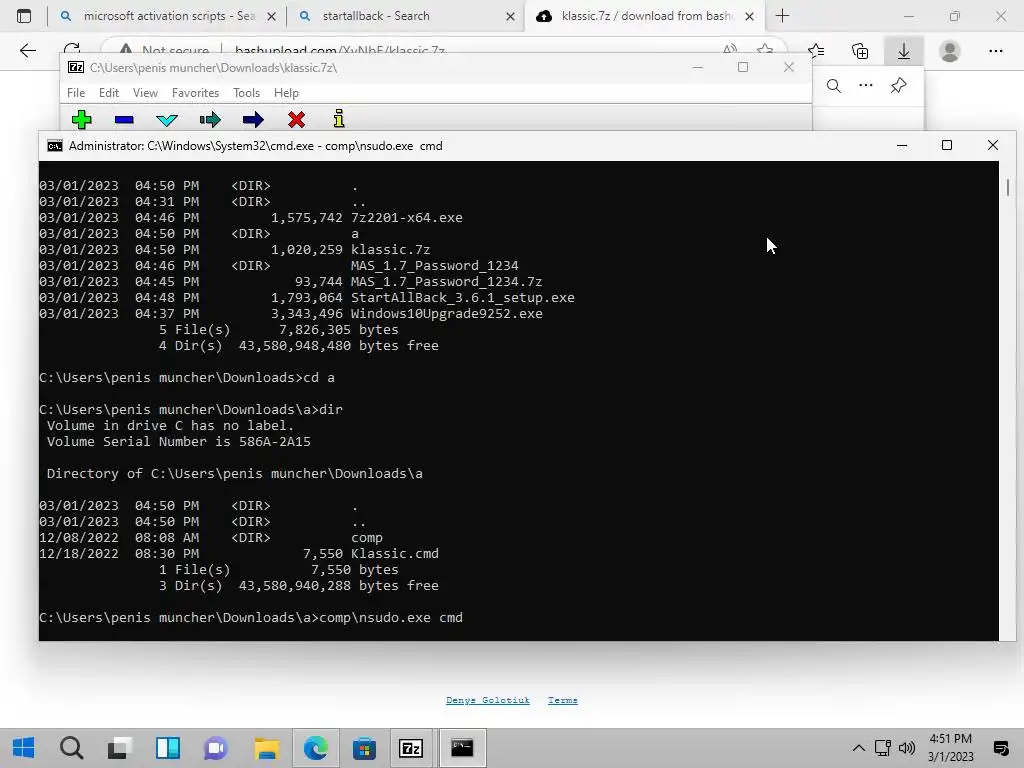Open a new browser tab
The height and width of the screenshot is (768, 1024).
(x=782, y=16)
